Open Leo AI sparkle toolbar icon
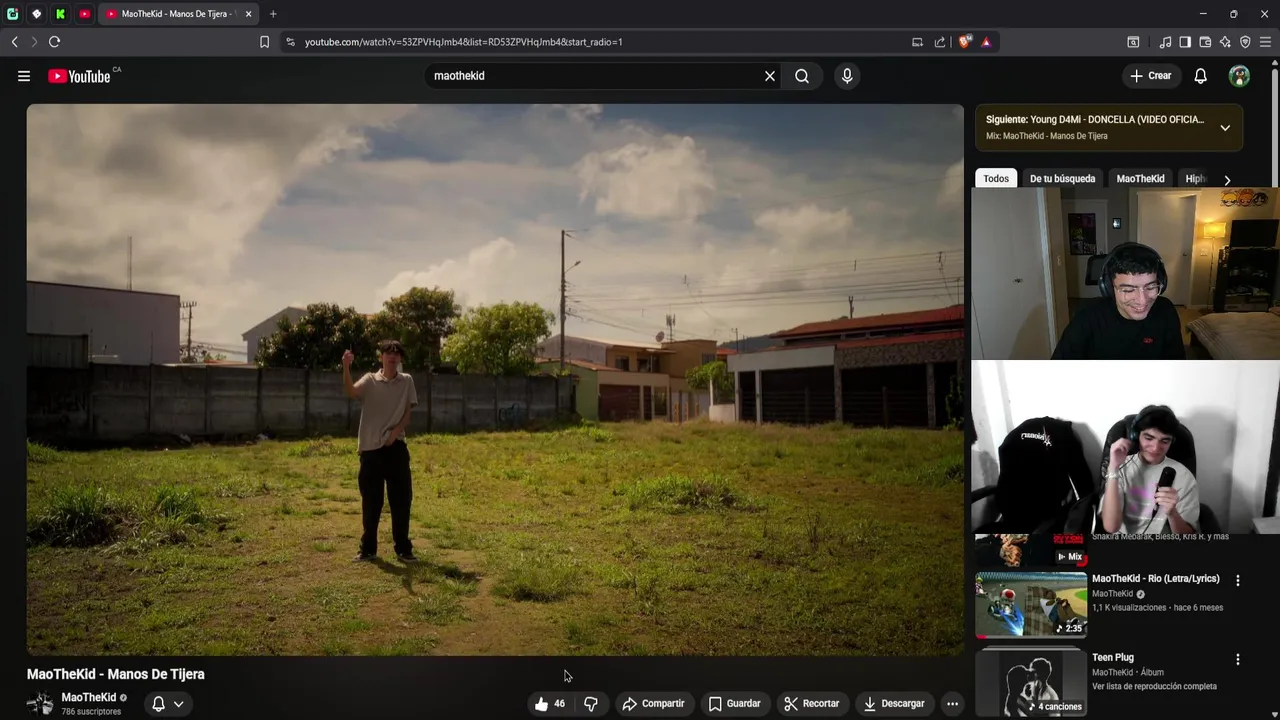The image size is (1280, 720). [x=1225, y=42]
